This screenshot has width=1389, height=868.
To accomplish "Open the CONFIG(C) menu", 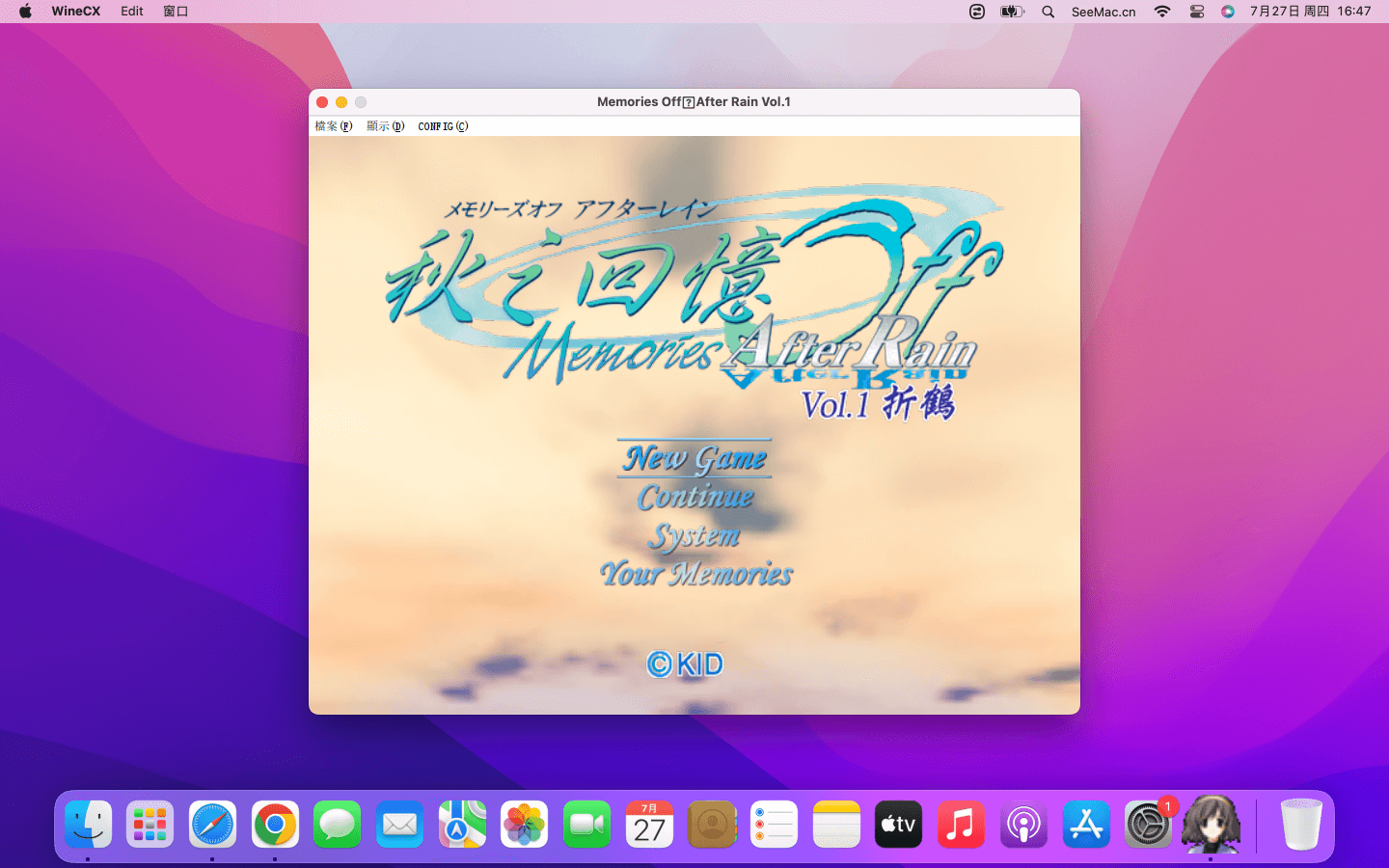I will [x=443, y=126].
